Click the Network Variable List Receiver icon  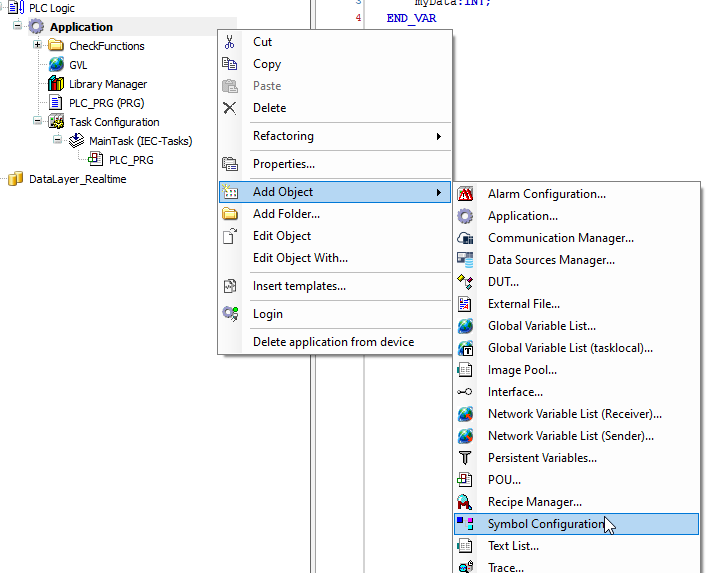click(x=465, y=414)
